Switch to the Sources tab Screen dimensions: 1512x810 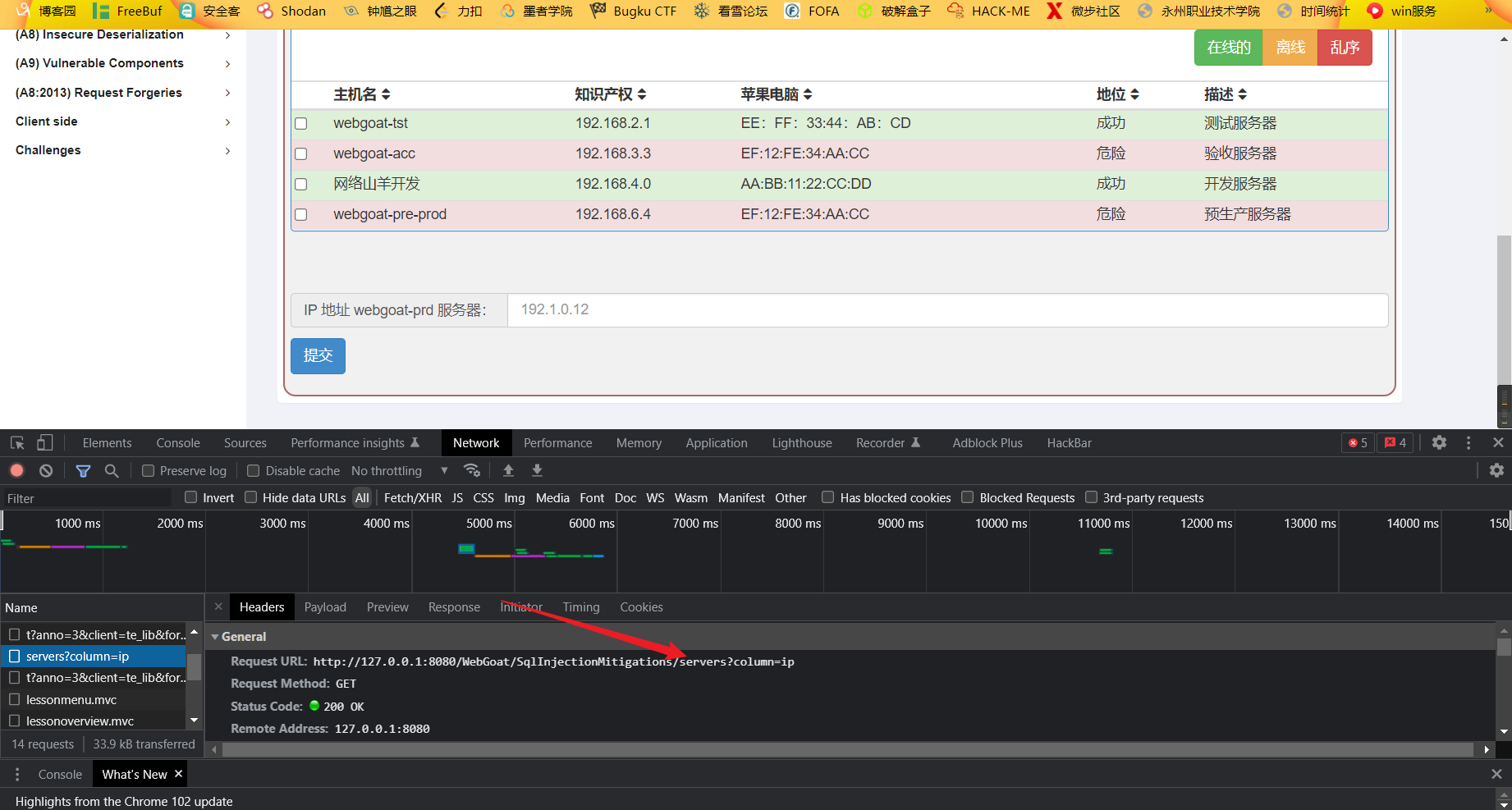(x=245, y=443)
